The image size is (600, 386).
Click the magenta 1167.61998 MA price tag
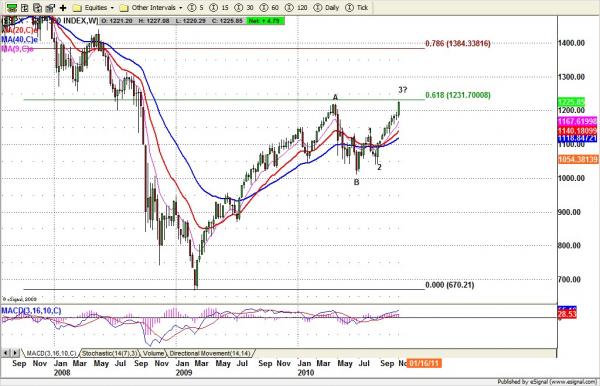click(578, 121)
